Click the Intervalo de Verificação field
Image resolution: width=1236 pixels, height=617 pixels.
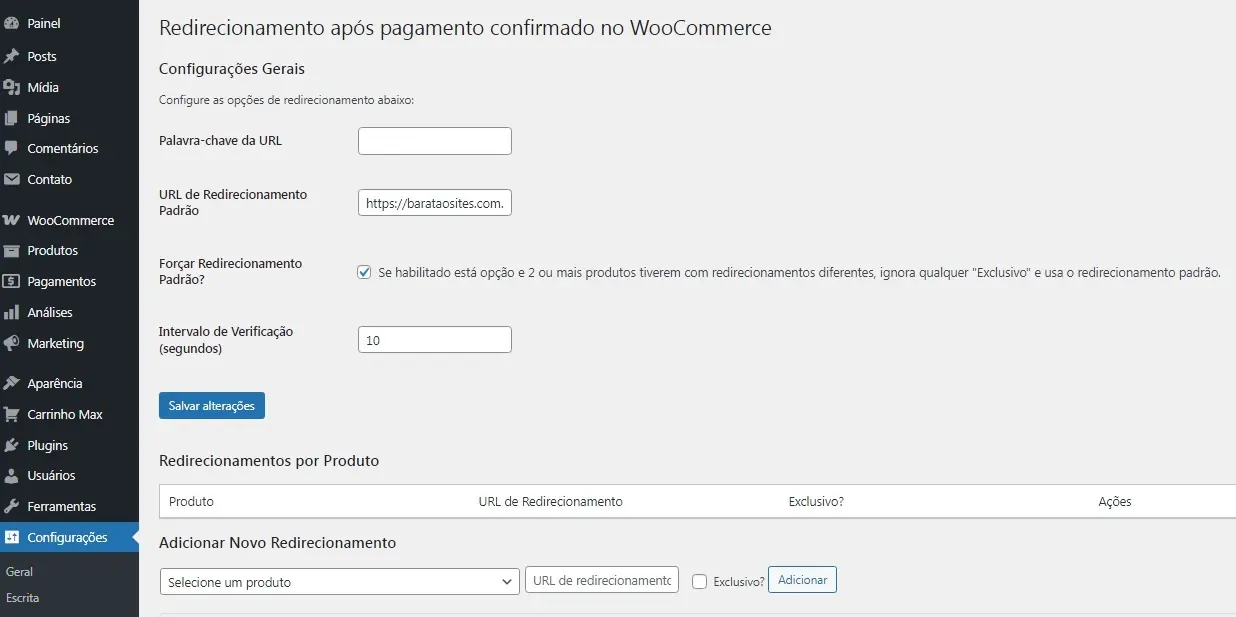click(434, 340)
